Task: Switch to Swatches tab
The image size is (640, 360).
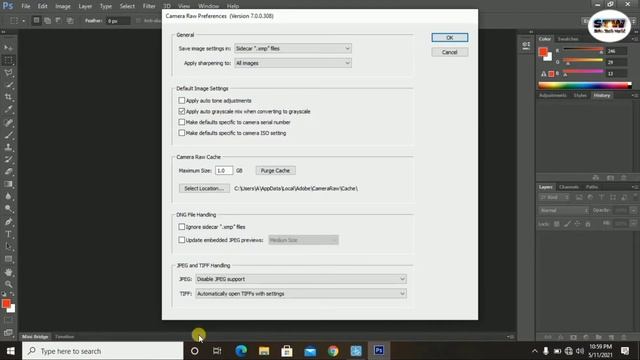Action: pyautogui.click(x=568, y=39)
